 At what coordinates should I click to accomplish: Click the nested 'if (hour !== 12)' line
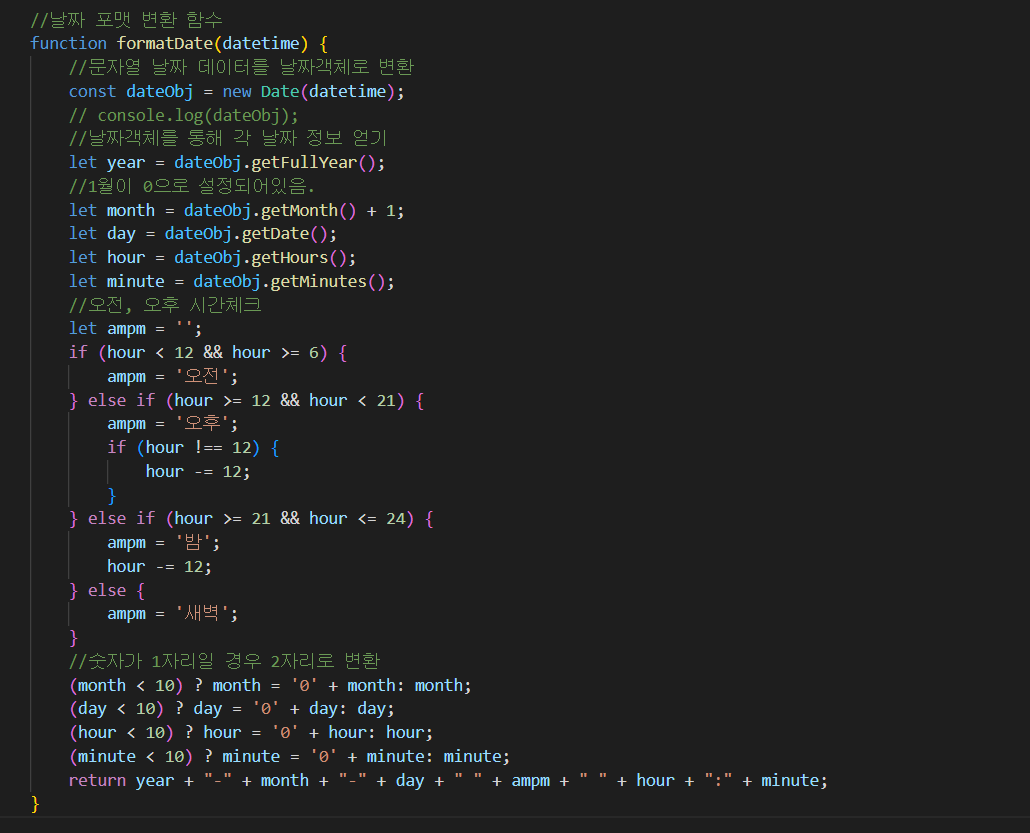(193, 447)
